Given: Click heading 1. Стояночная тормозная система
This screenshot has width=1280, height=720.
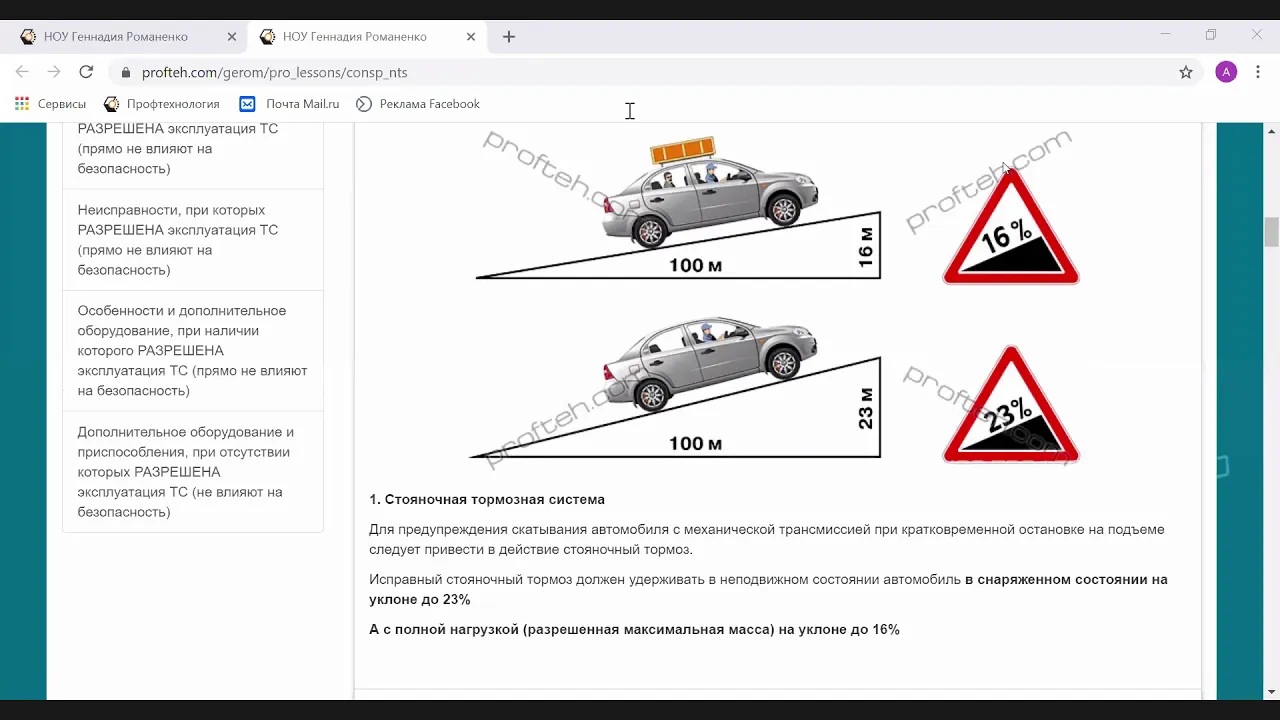Looking at the screenshot, I should tap(487, 499).
